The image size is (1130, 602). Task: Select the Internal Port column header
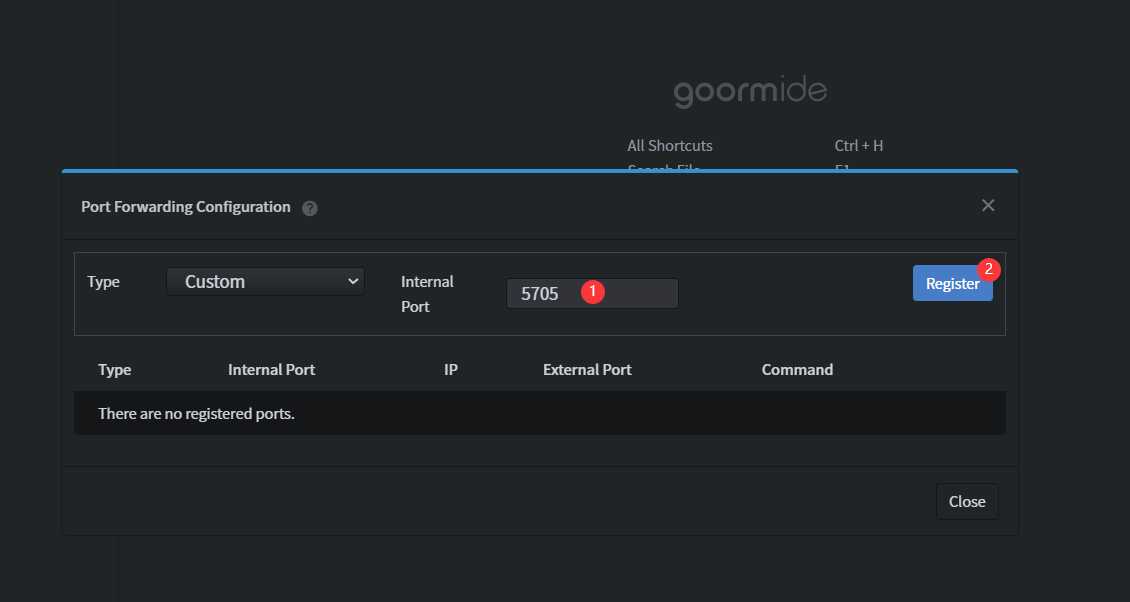271,370
